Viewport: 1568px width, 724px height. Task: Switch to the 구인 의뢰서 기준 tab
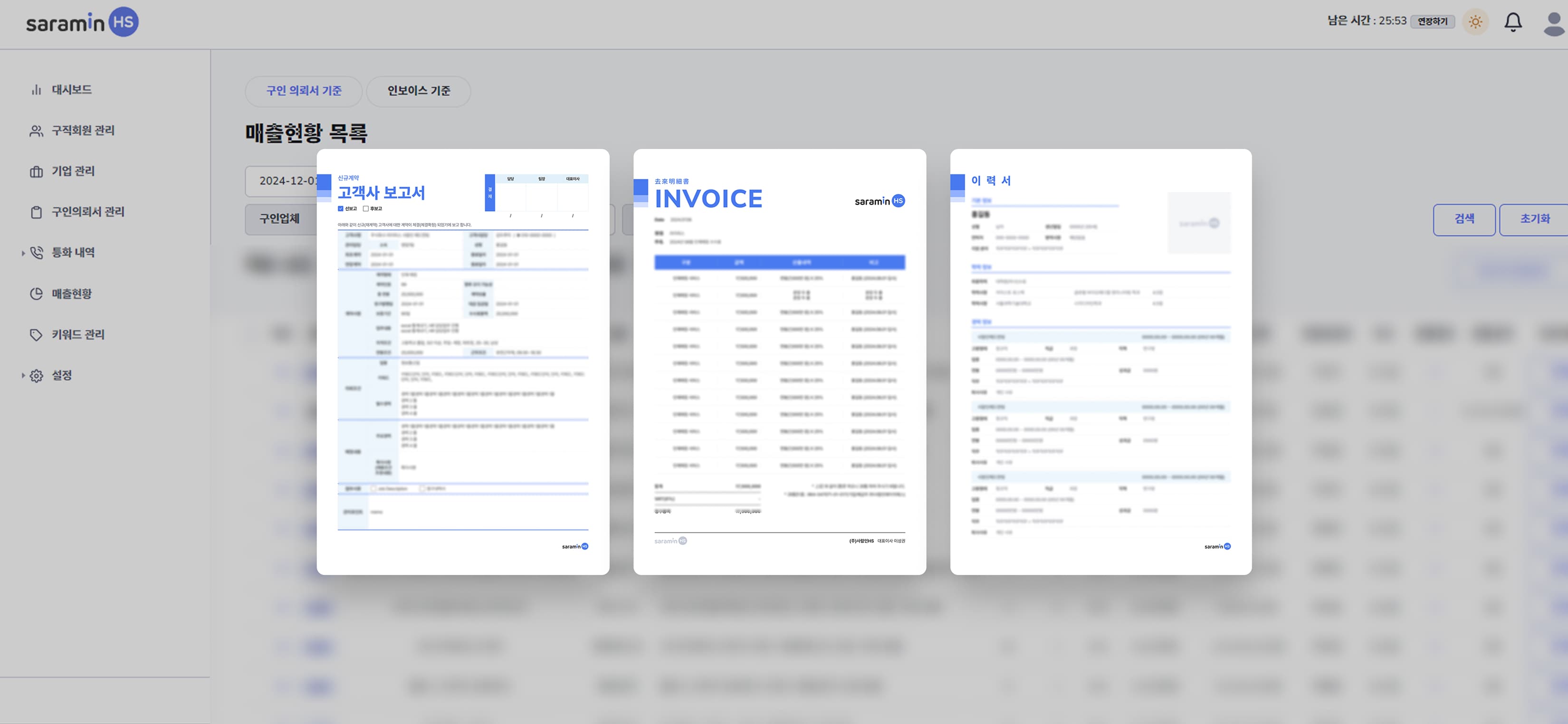point(304,91)
